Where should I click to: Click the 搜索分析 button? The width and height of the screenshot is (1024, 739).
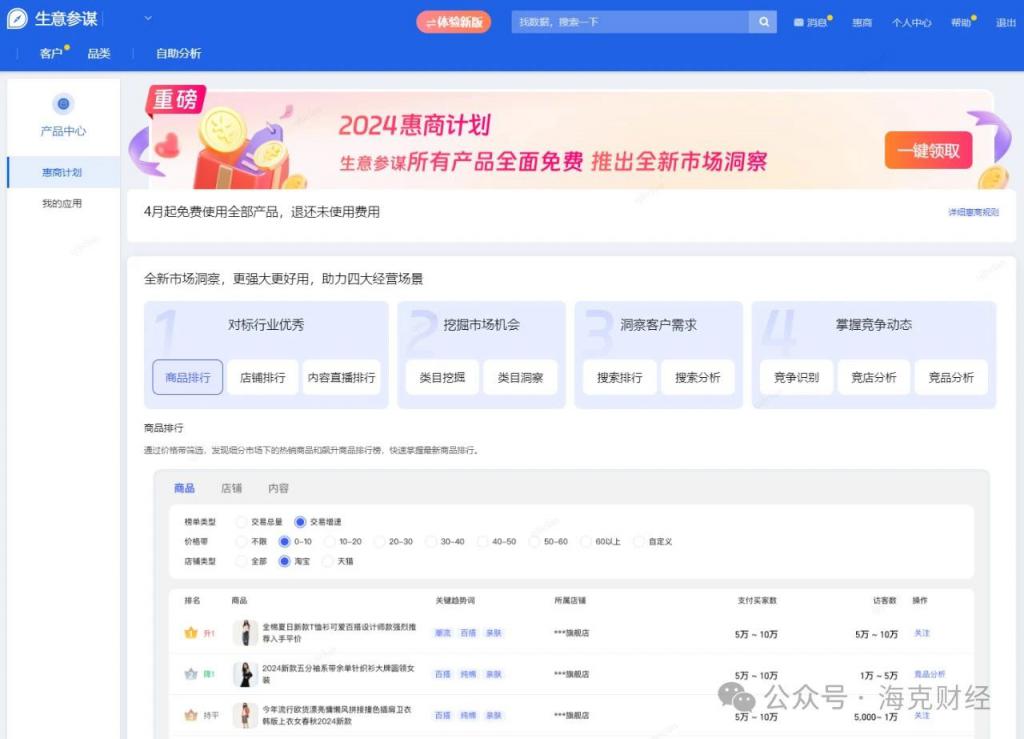point(697,377)
